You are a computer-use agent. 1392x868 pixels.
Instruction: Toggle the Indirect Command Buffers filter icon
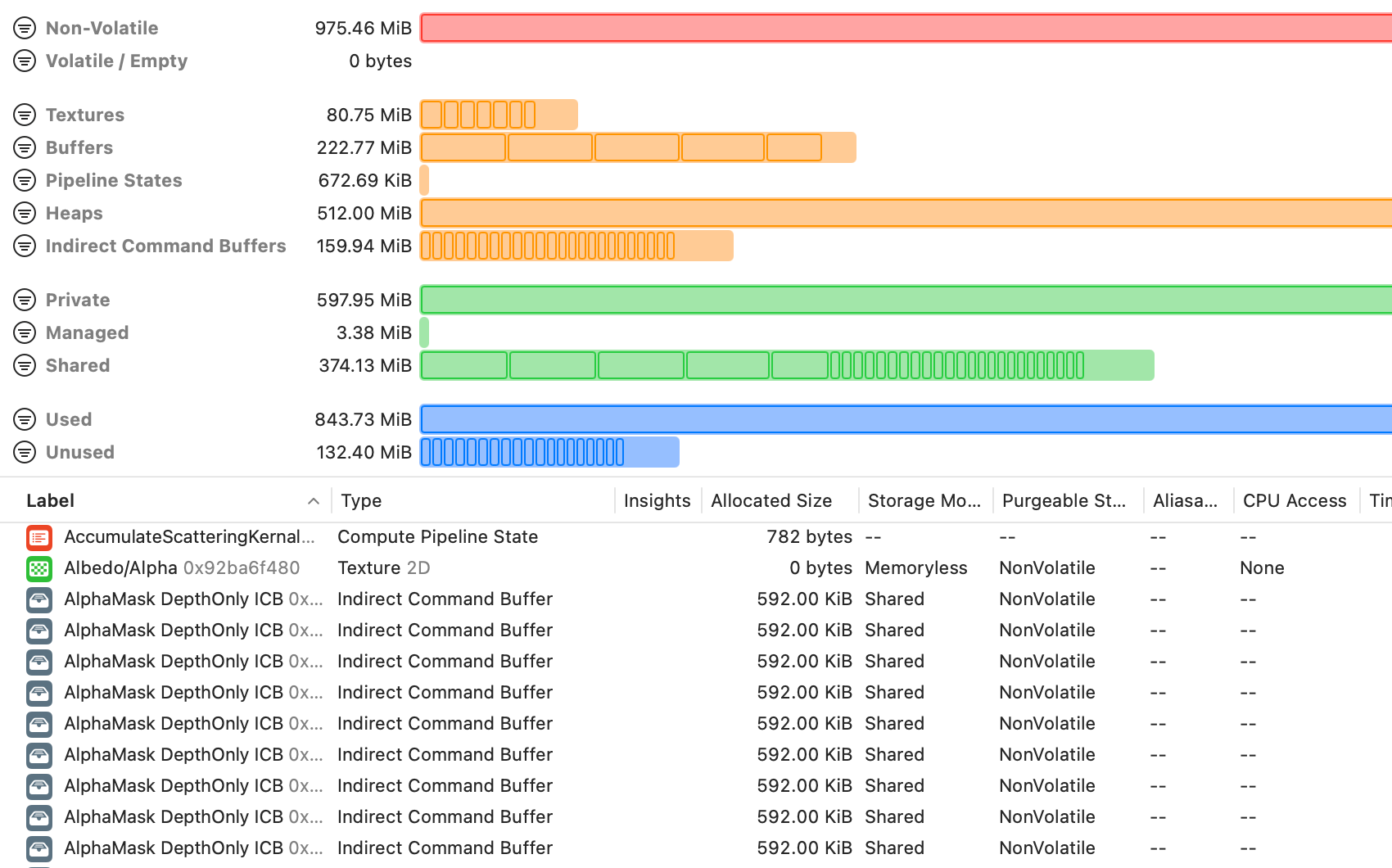25,246
